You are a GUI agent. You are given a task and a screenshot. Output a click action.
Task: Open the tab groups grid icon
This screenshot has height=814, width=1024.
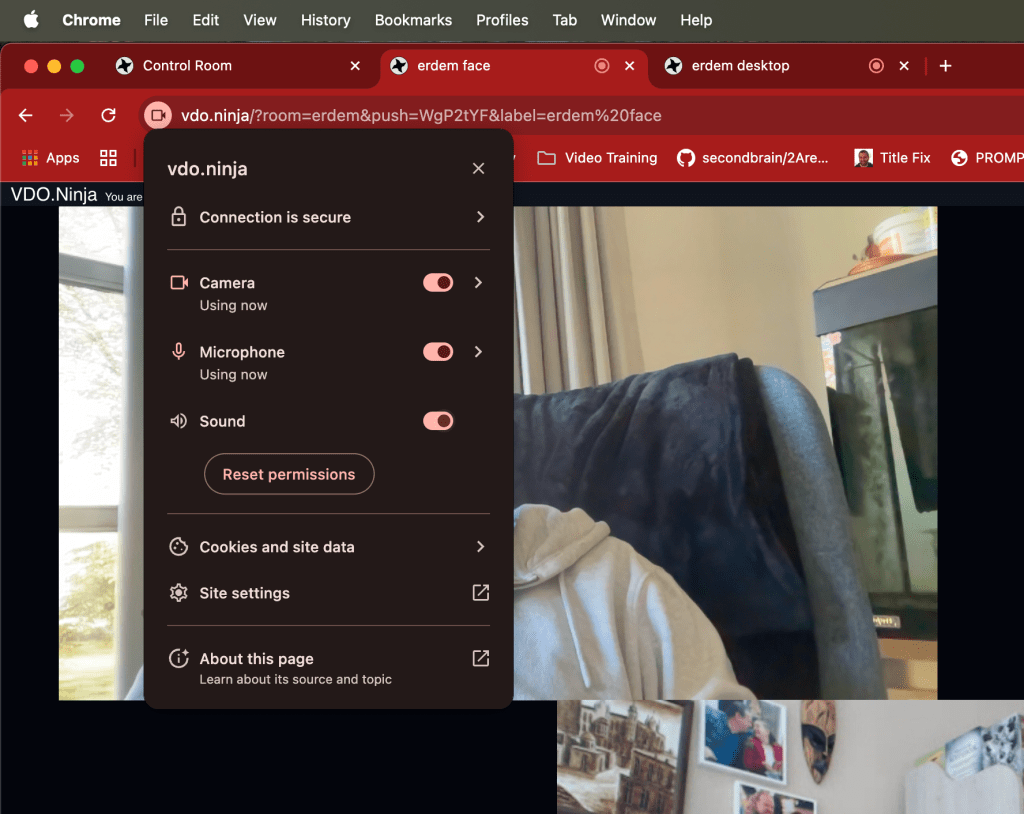point(108,158)
